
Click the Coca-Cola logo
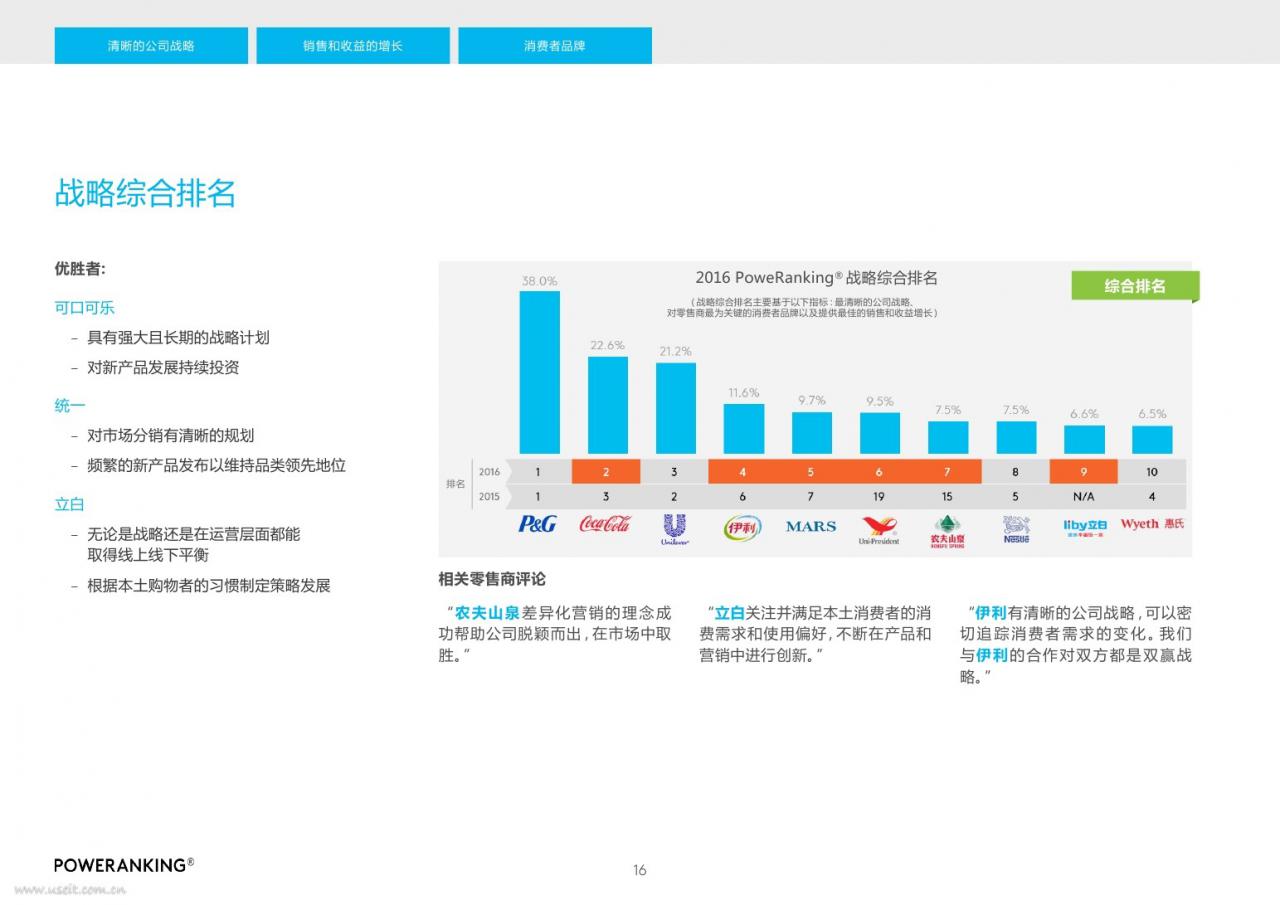click(605, 523)
